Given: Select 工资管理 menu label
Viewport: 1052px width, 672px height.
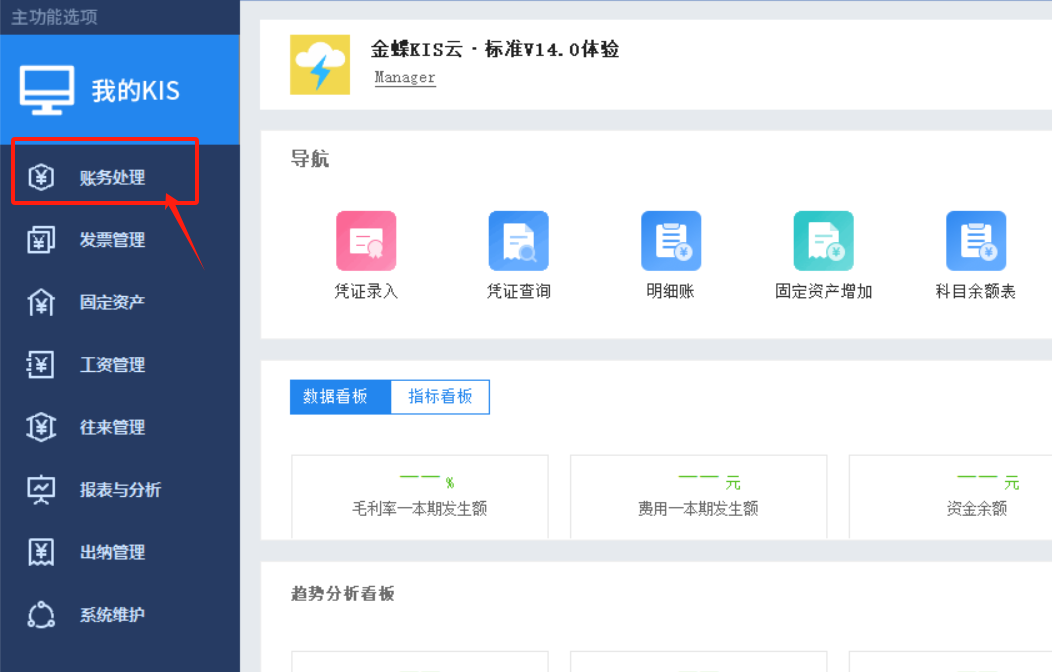Looking at the screenshot, I should [x=112, y=365].
